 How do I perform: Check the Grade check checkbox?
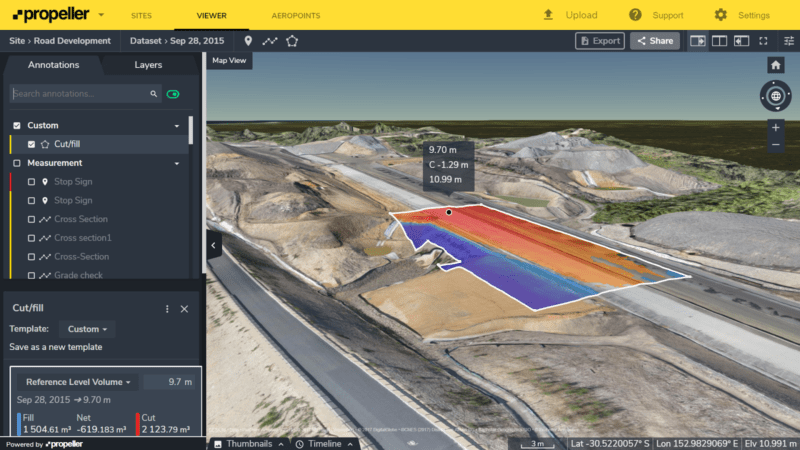coord(31,275)
